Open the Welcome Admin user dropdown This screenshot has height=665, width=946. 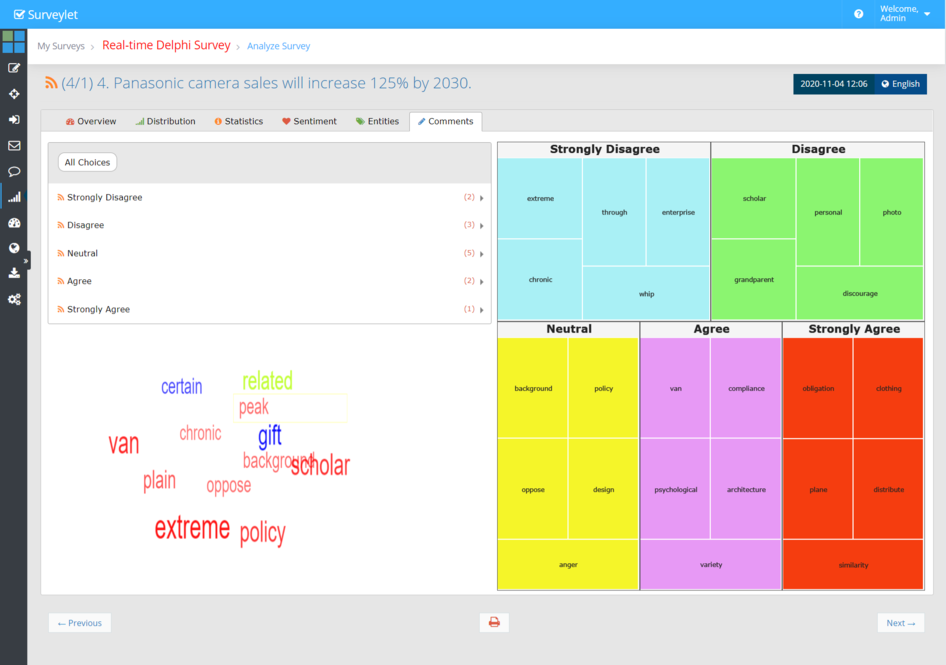[x=904, y=14]
